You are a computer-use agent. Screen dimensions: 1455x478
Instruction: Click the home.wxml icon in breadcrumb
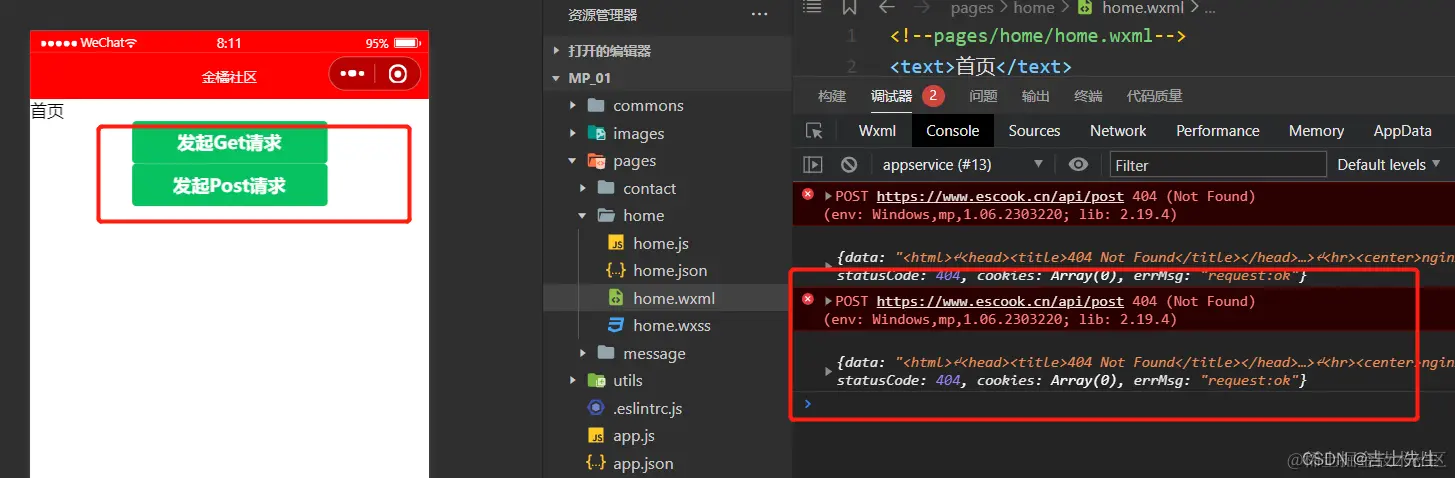tap(1085, 7)
